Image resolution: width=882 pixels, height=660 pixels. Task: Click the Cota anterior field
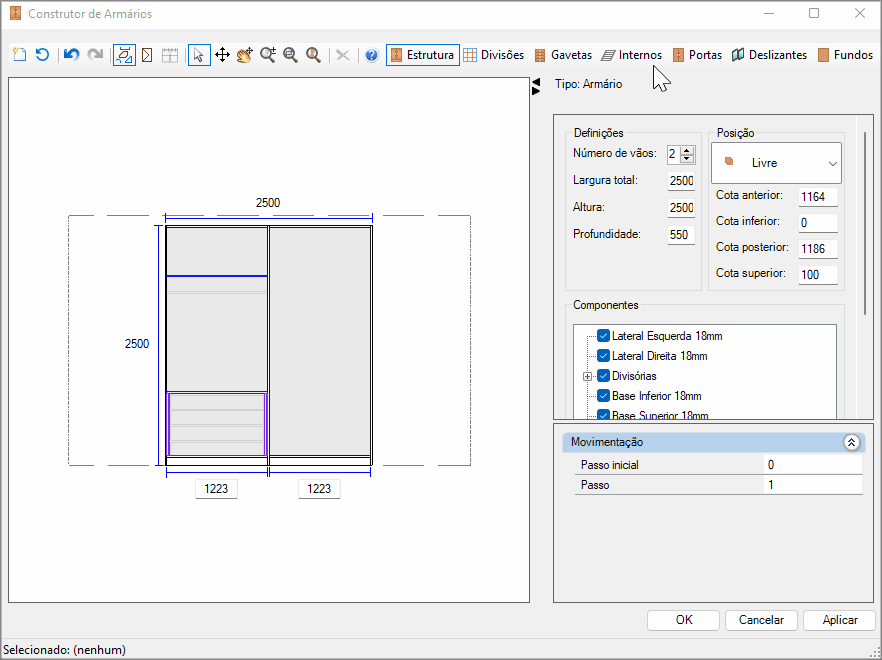tap(818, 197)
